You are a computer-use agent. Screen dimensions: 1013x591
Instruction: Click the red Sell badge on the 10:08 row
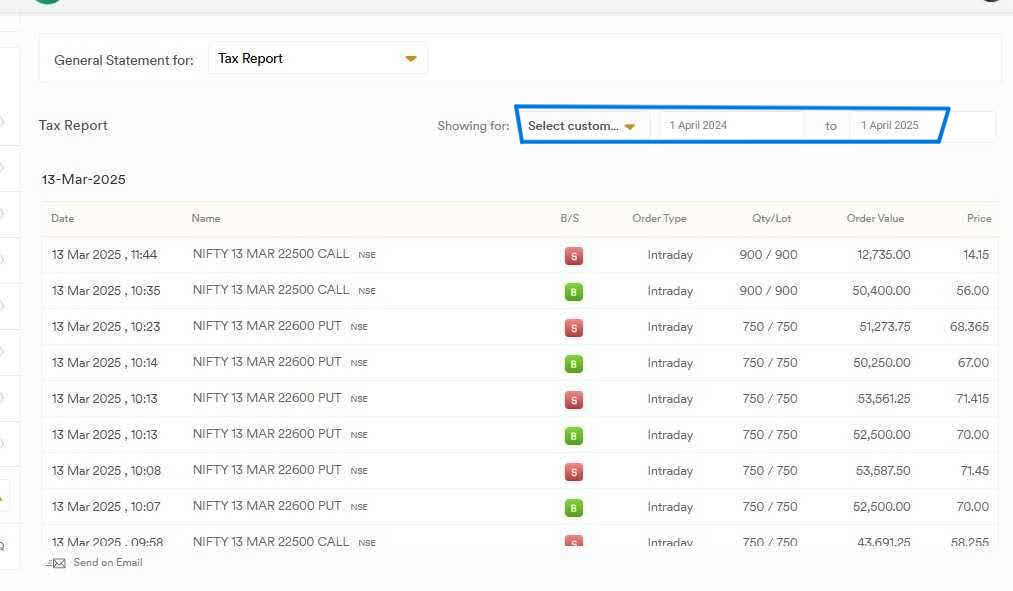(573, 472)
